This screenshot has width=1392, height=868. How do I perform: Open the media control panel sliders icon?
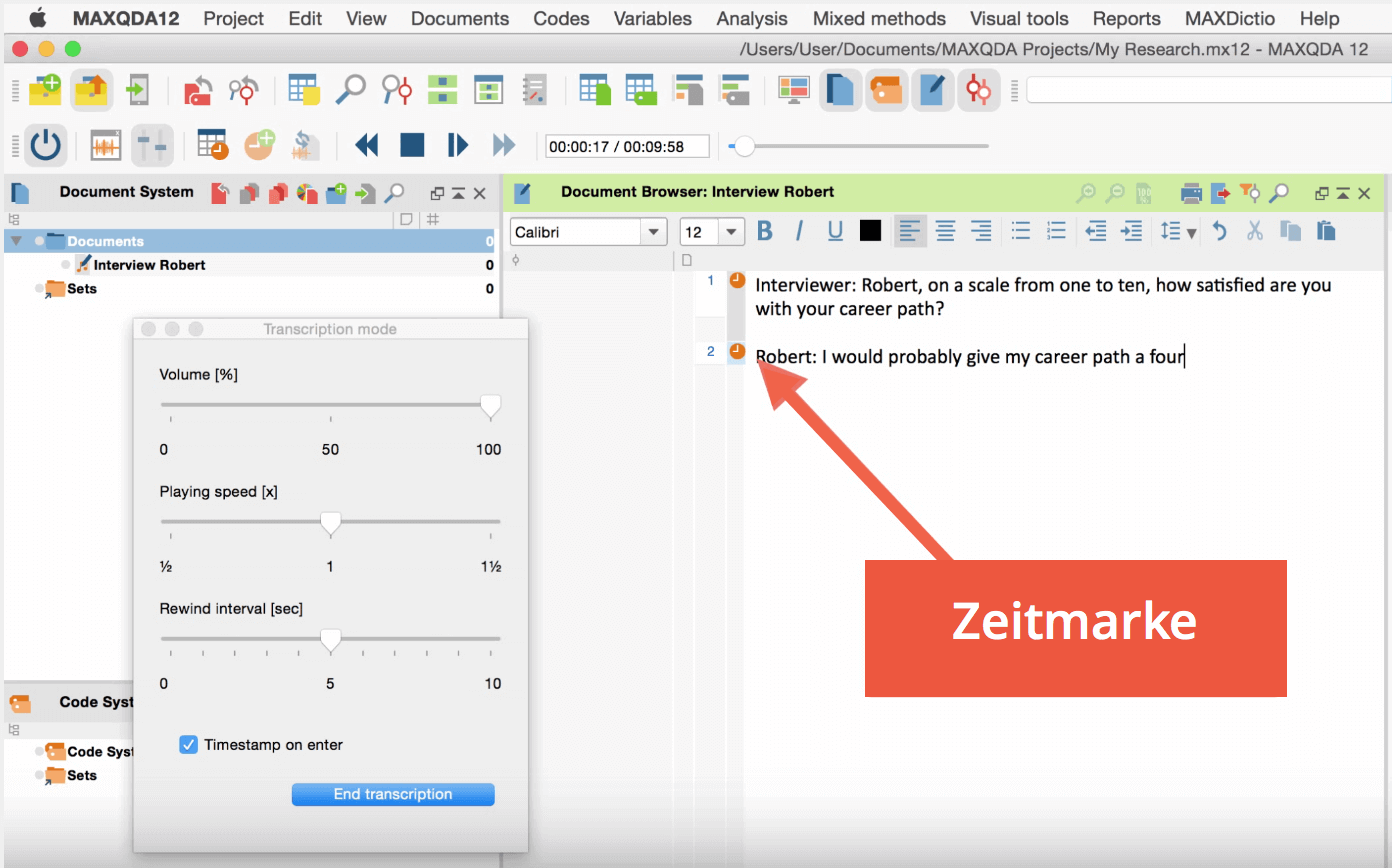pyautogui.click(x=152, y=146)
